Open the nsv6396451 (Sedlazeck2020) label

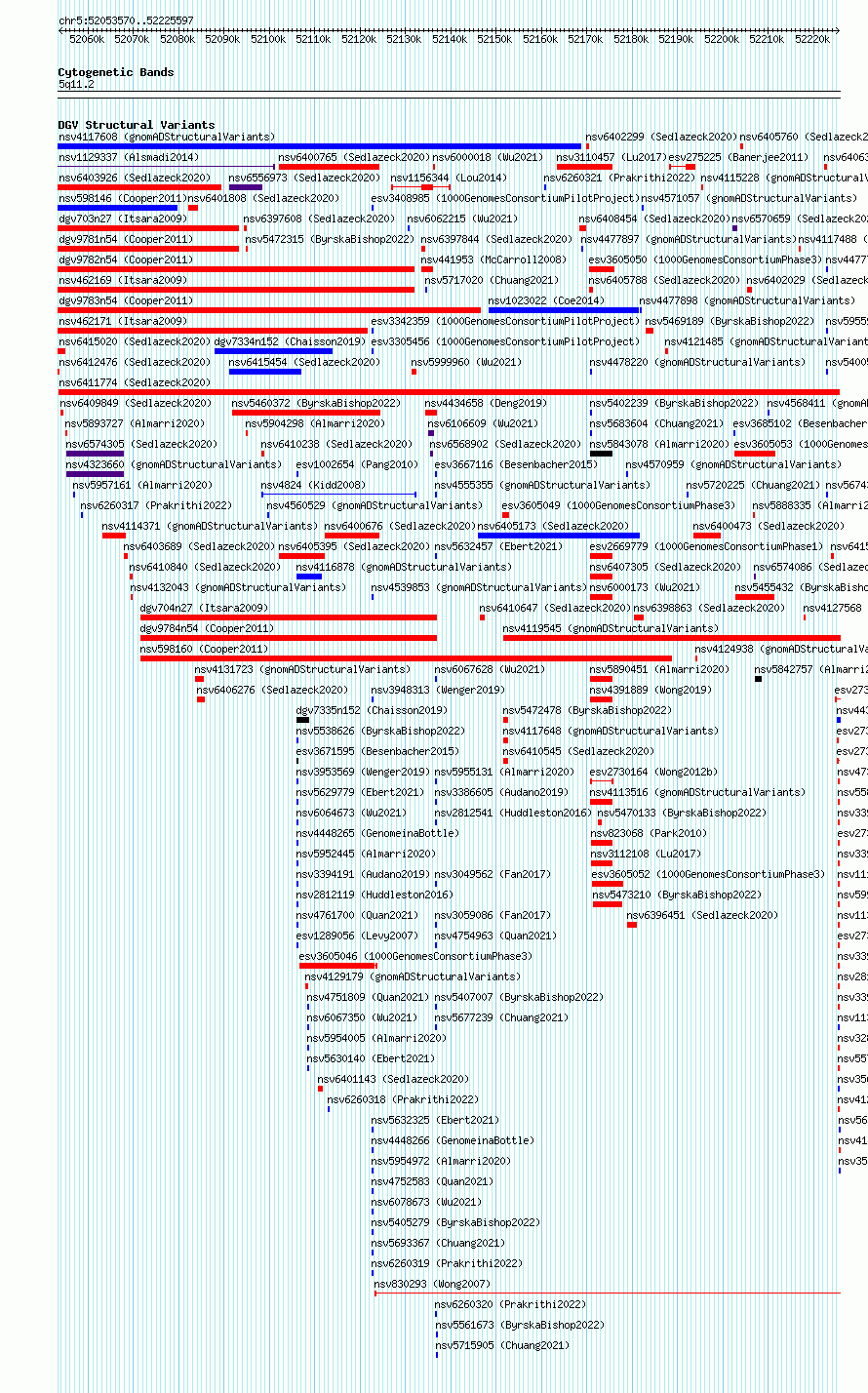(703, 915)
